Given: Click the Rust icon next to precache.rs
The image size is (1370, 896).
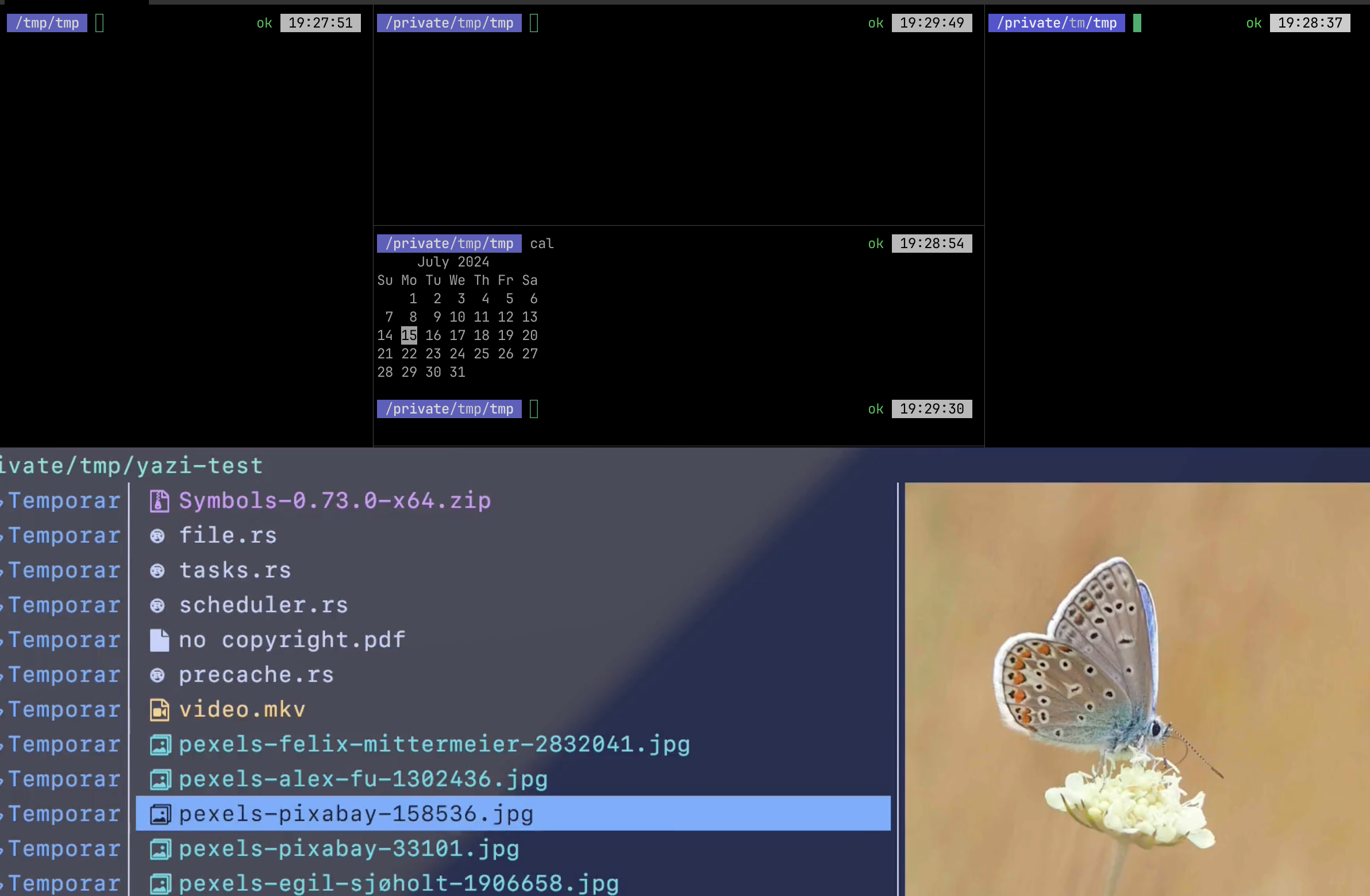Looking at the screenshot, I should click(157, 675).
